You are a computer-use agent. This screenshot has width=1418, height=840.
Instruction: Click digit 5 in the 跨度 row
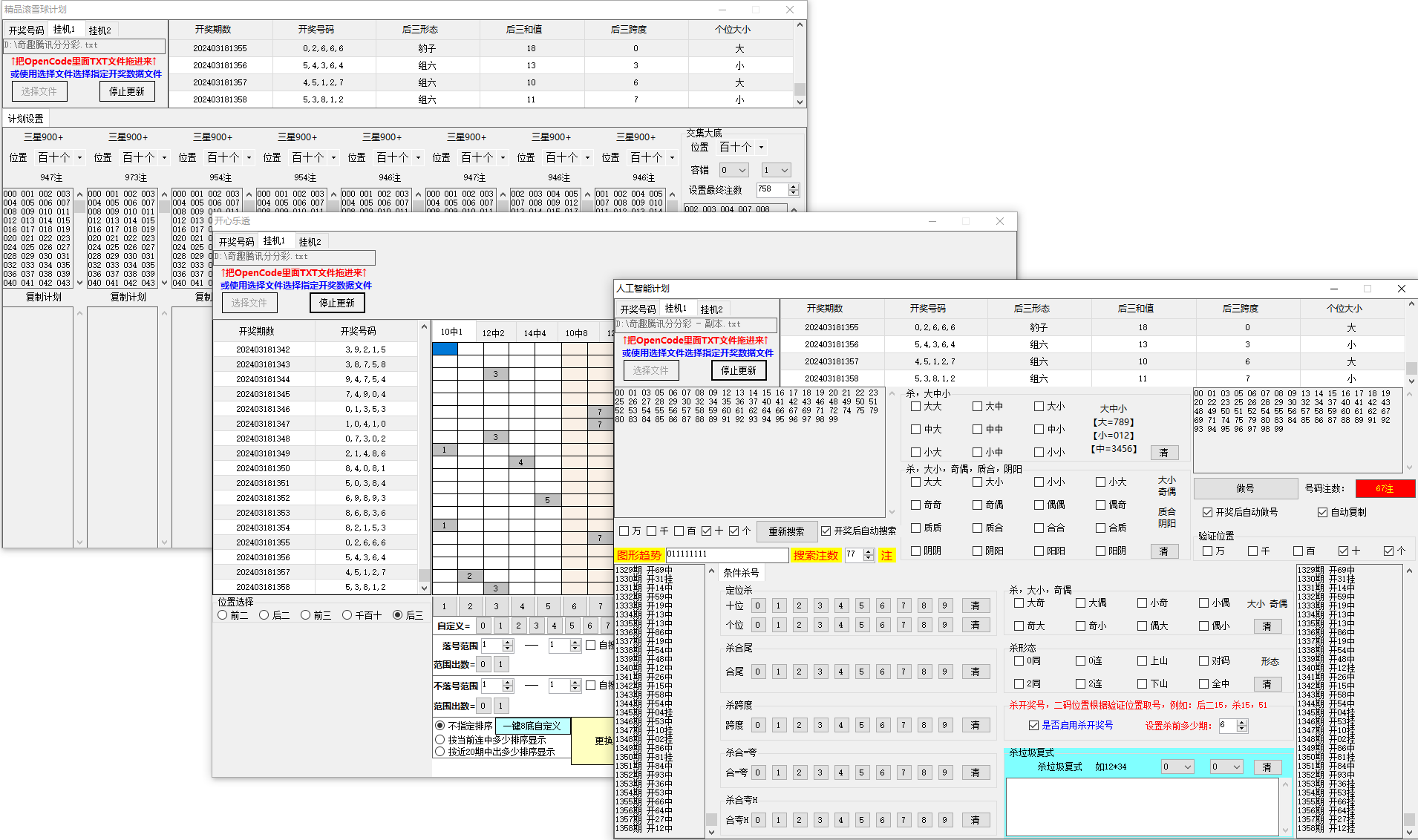pyautogui.click(x=861, y=725)
